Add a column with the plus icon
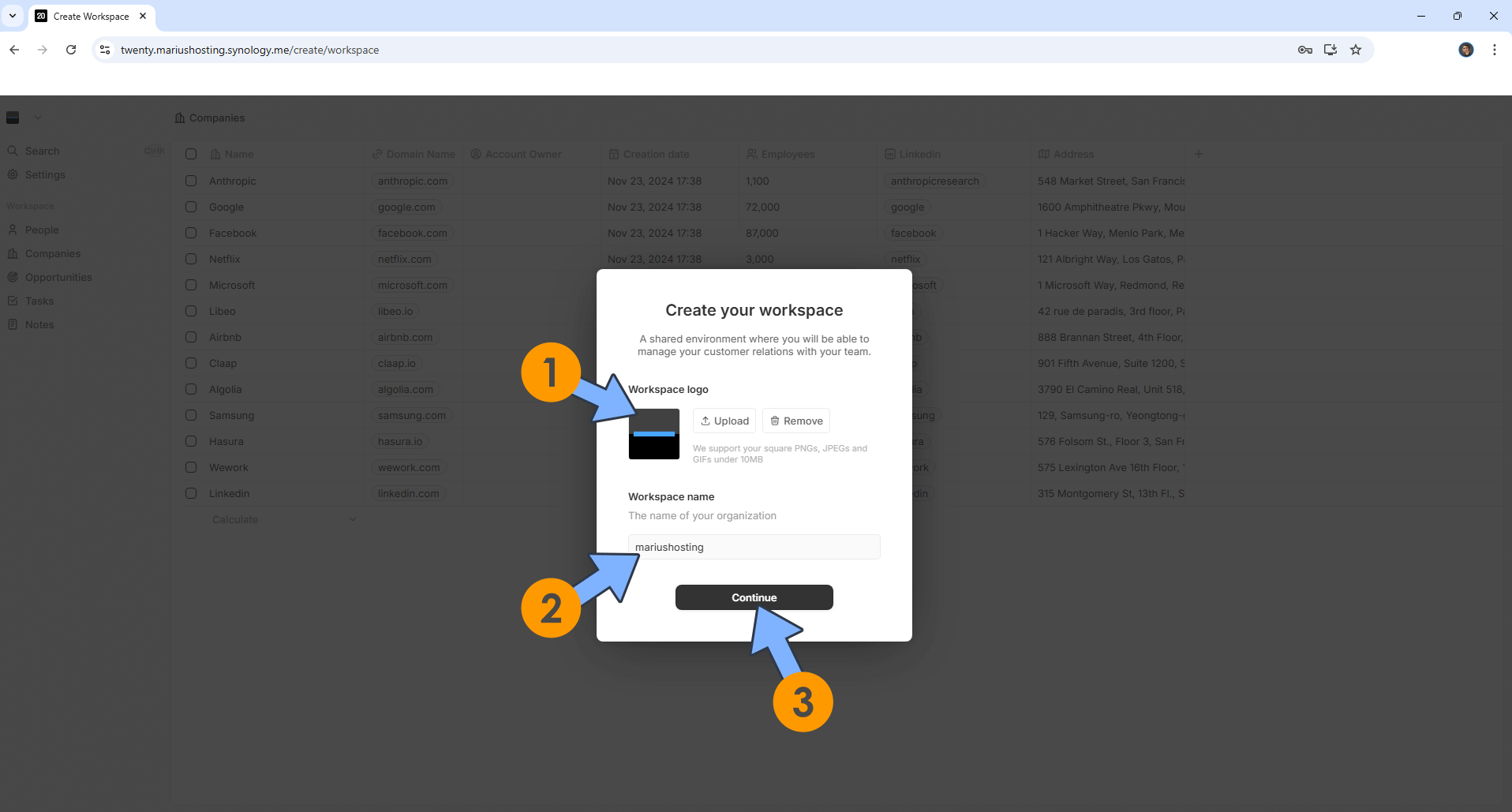 click(x=1199, y=154)
